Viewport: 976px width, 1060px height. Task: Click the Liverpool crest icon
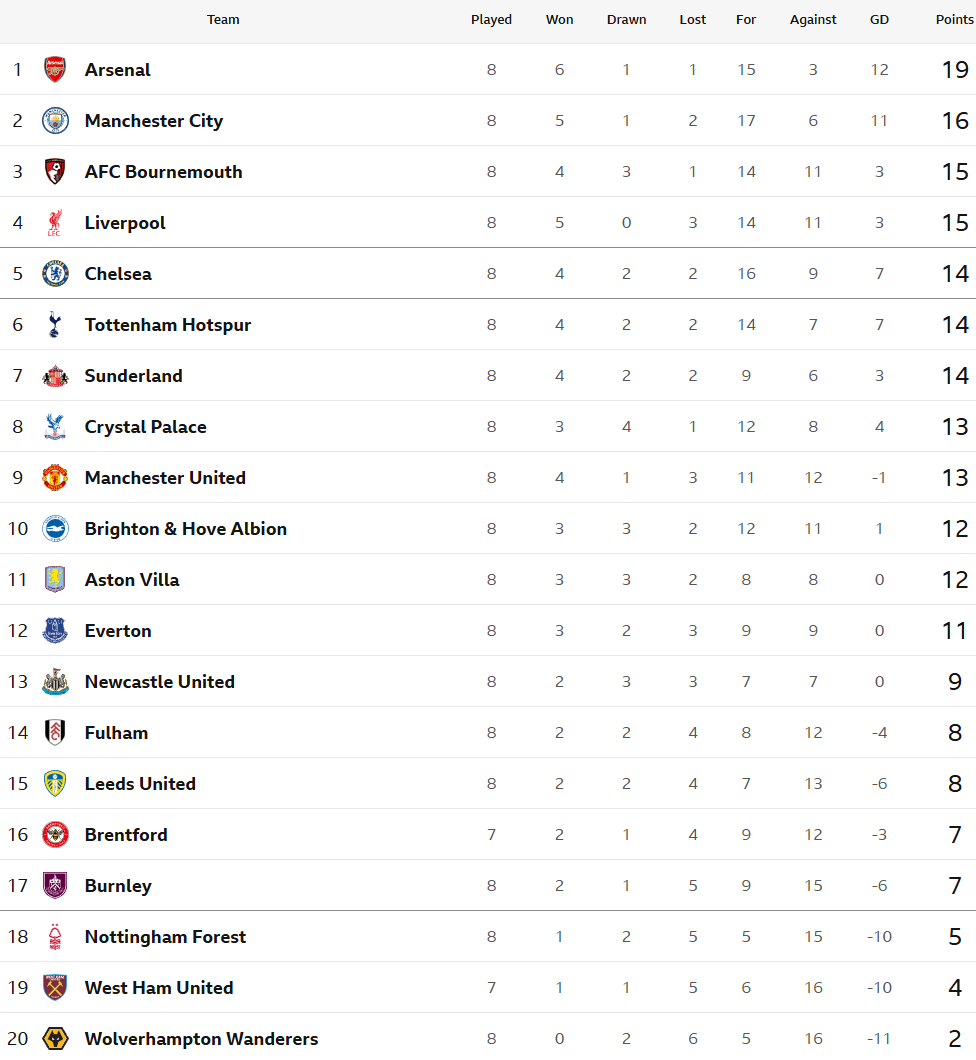pyautogui.click(x=55, y=223)
